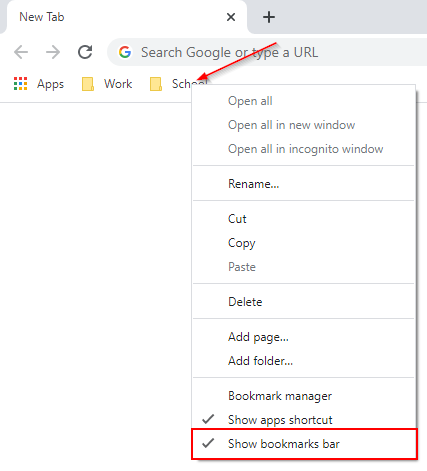This screenshot has height=471, width=427.
Task: Click the browser back arrow
Action: 21,52
